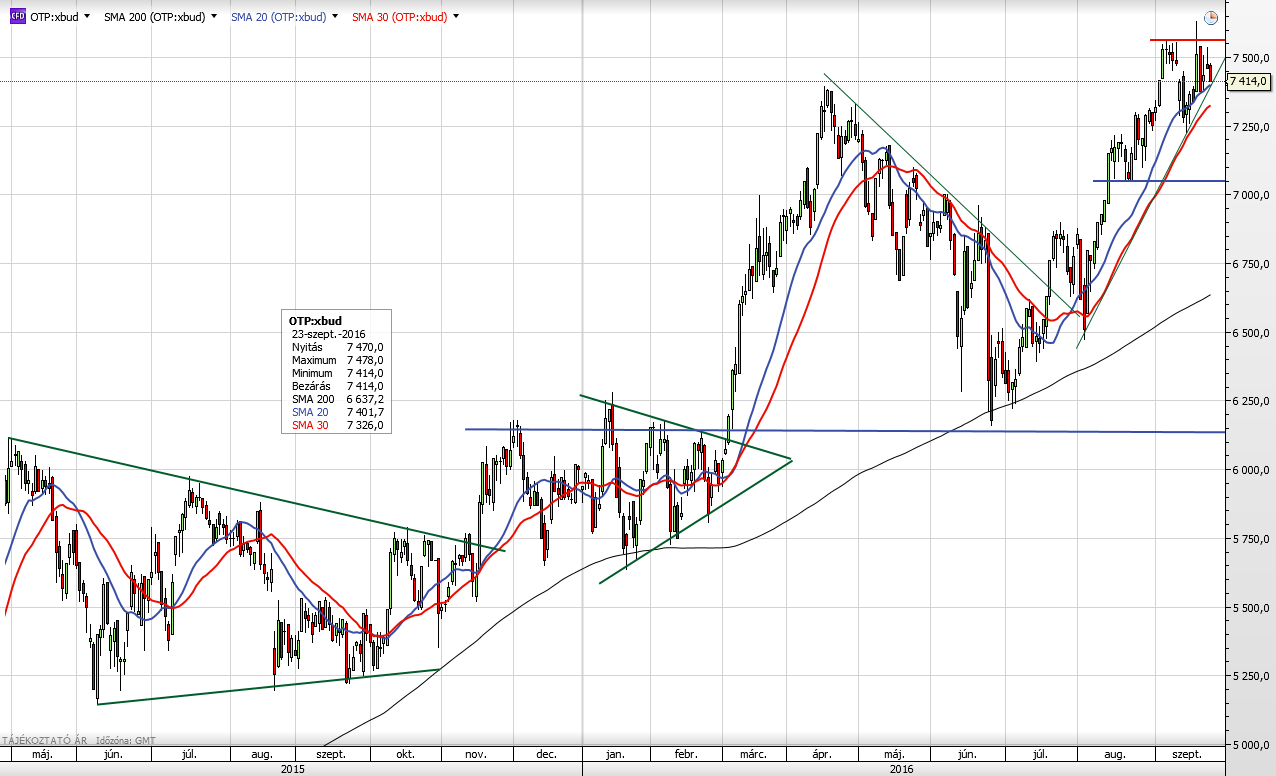Image resolution: width=1276 pixels, height=776 pixels.
Task: Click the 7 250,0 price axis label
Action: (x=1251, y=127)
